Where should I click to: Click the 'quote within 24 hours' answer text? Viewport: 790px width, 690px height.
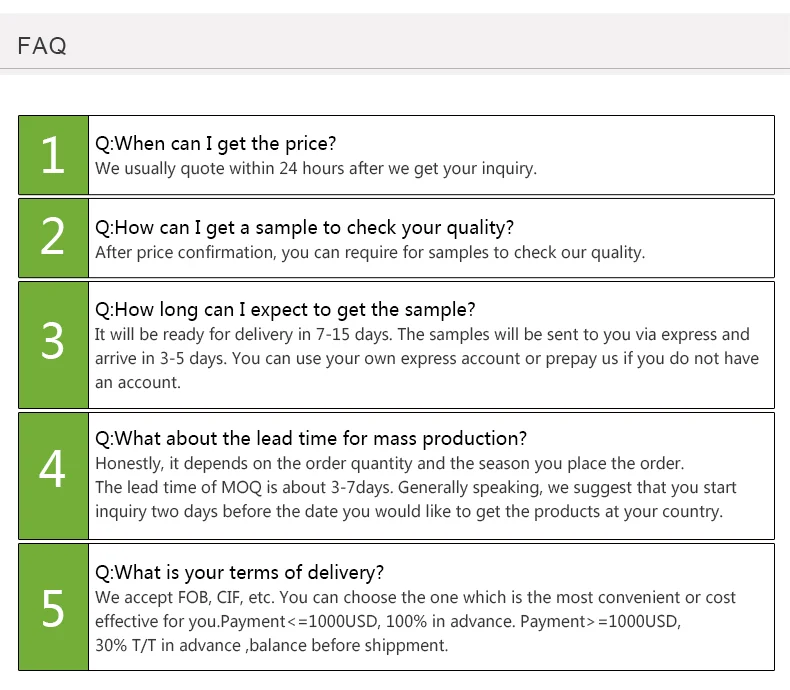tap(315, 168)
